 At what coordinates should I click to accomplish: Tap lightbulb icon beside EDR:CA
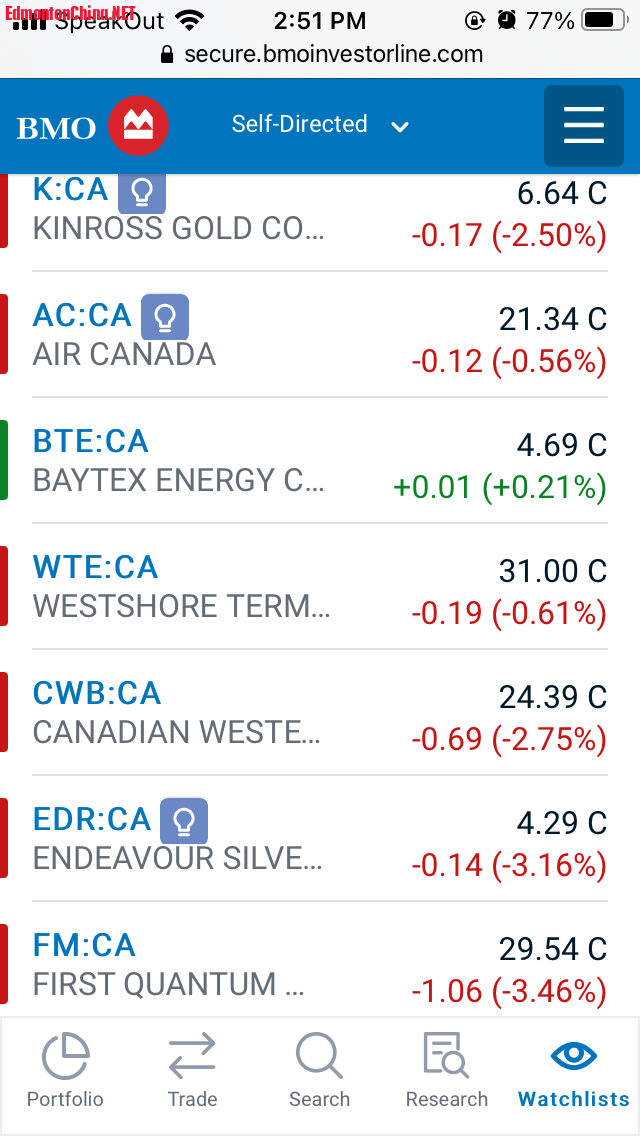pos(184,821)
